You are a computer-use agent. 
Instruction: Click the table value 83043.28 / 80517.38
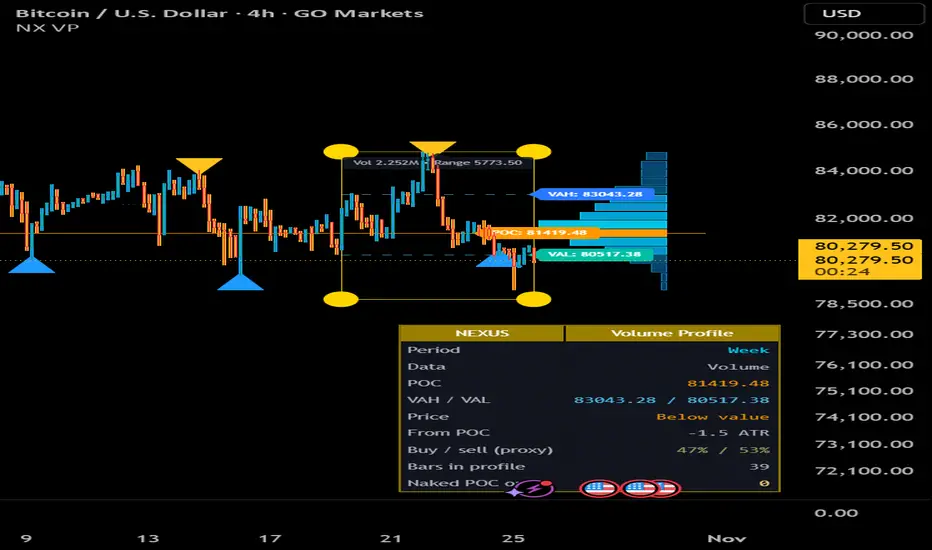(x=672, y=400)
